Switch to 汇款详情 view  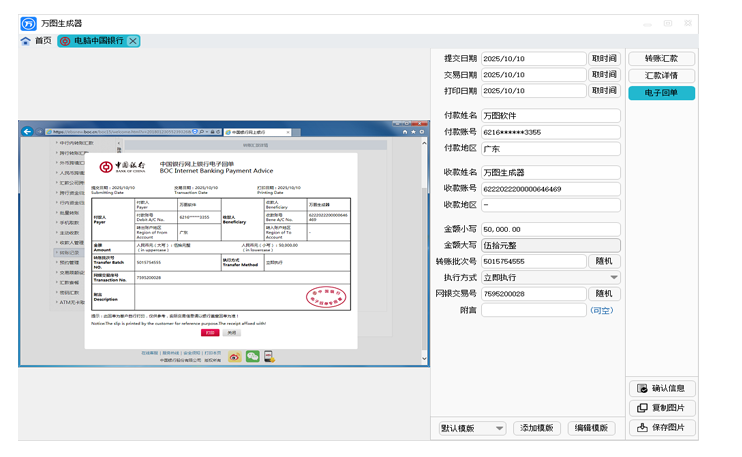[661, 76]
